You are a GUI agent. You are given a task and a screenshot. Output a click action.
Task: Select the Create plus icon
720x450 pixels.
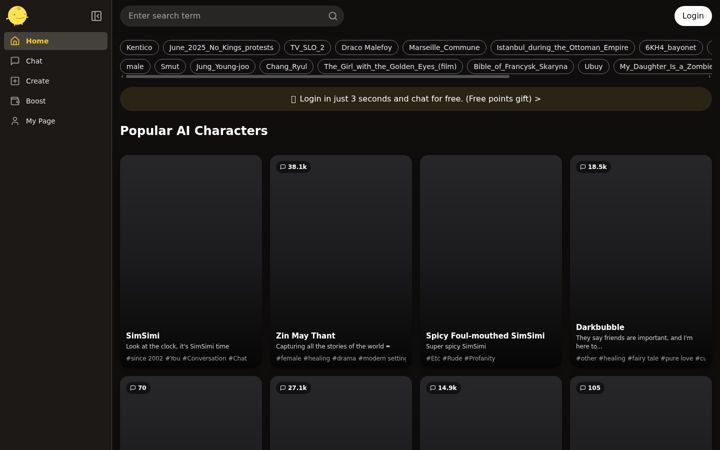pos(15,81)
